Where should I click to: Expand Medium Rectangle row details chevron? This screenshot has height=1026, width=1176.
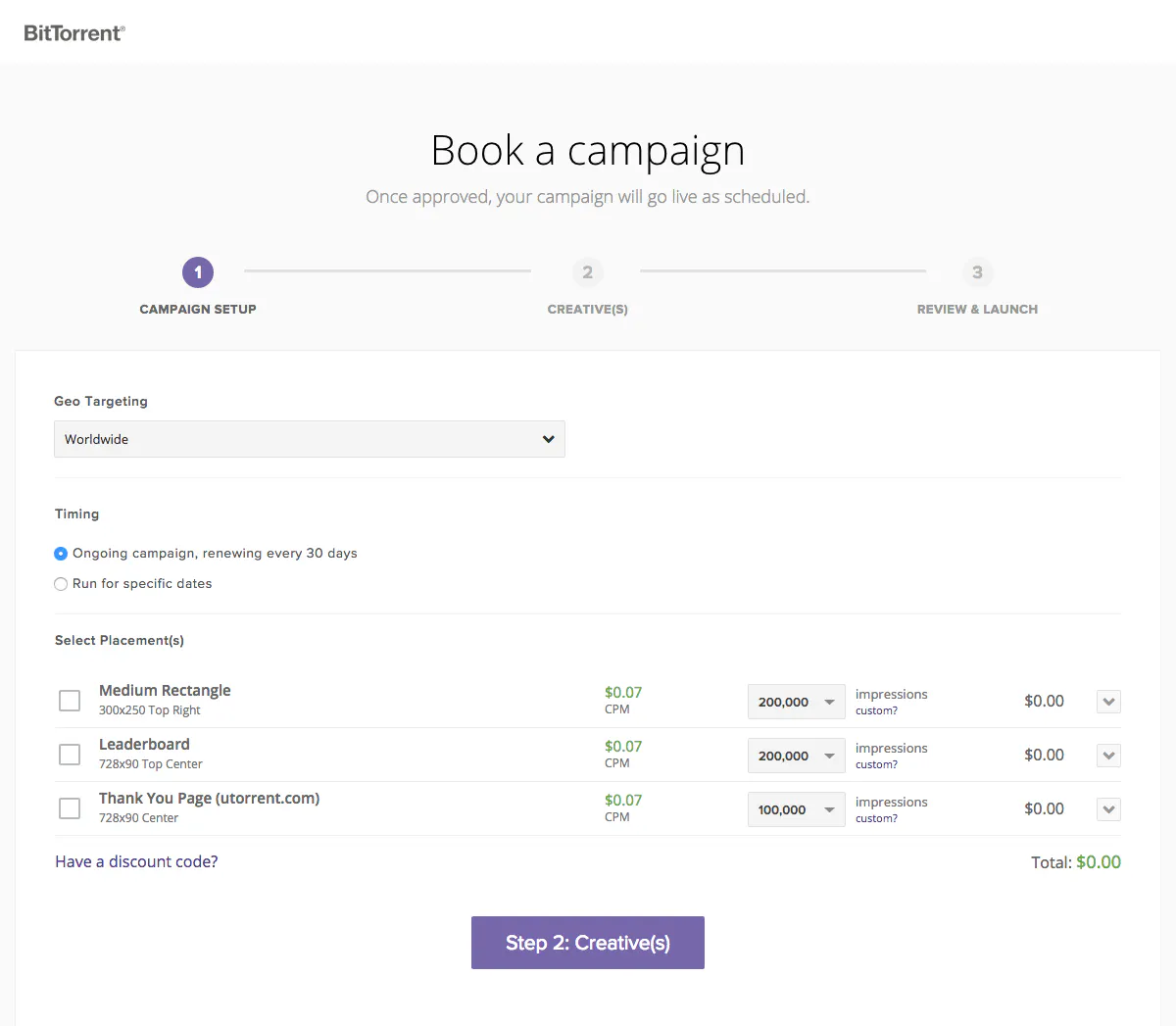[1108, 702]
